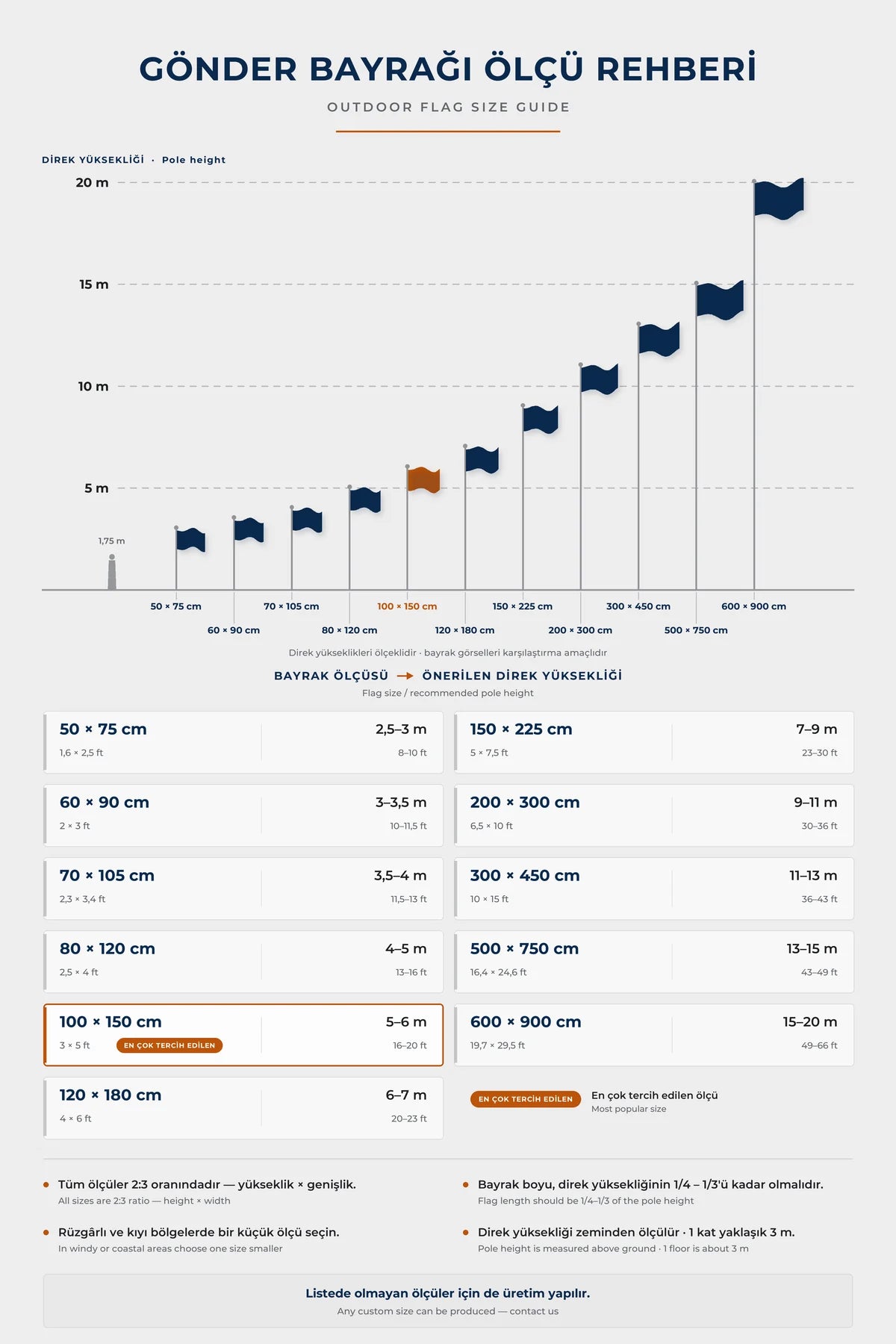Click the 120 × 180 cm size card
The image size is (896, 1344).
tap(243, 1108)
